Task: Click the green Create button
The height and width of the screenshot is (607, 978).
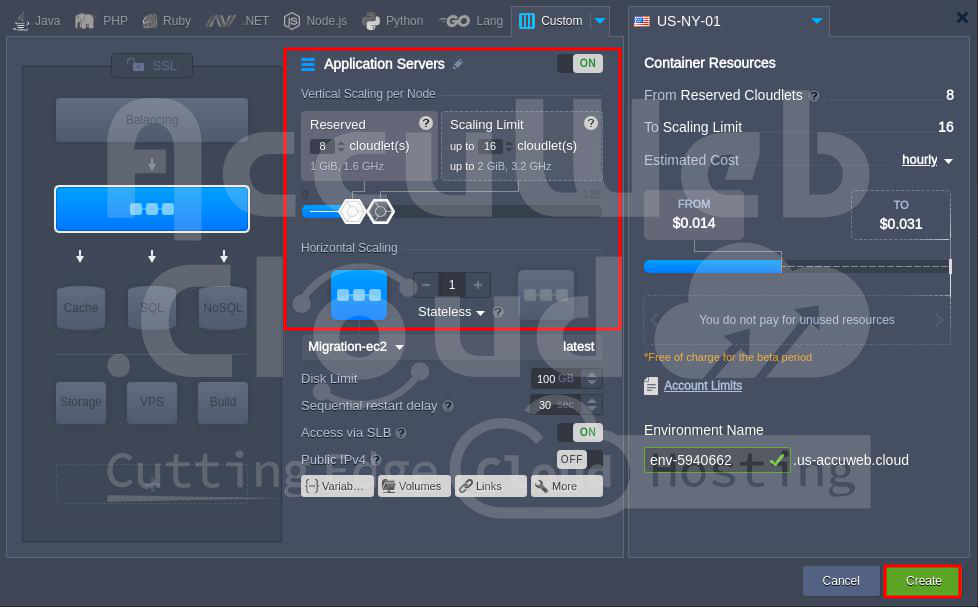Action: [x=923, y=580]
